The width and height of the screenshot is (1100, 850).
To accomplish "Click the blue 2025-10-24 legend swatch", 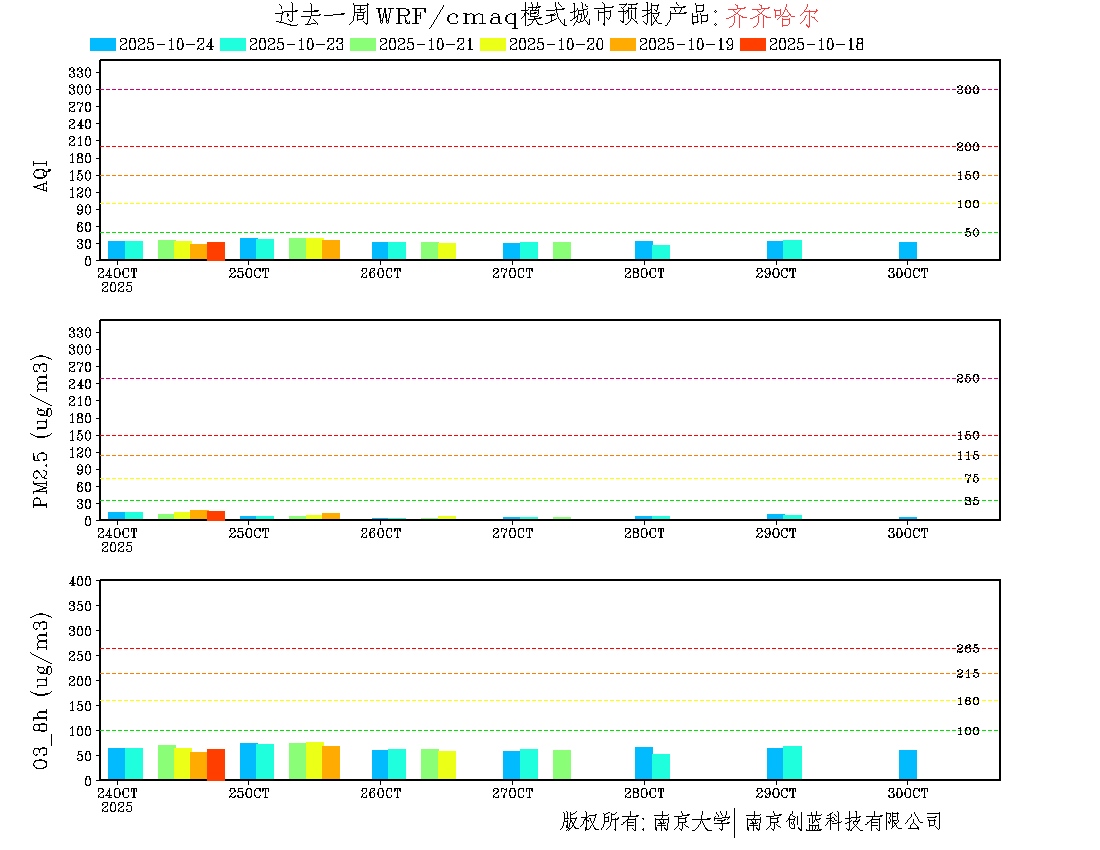I will click(103, 44).
